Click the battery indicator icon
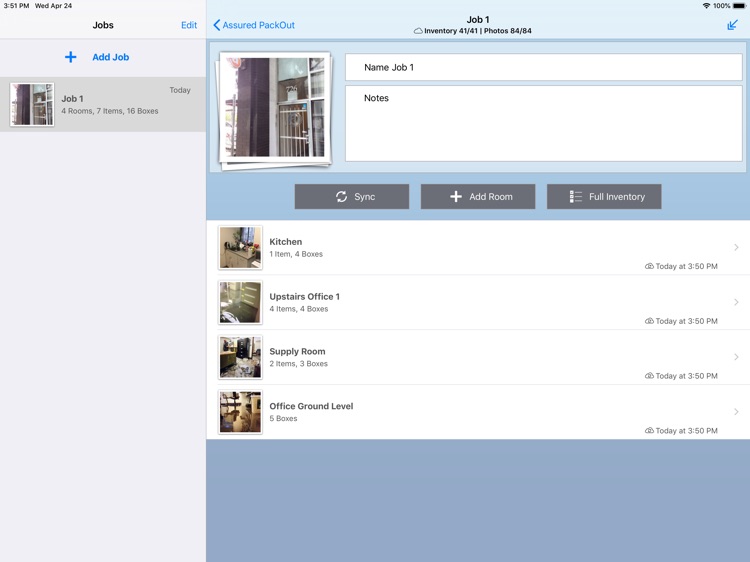 click(739, 6)
